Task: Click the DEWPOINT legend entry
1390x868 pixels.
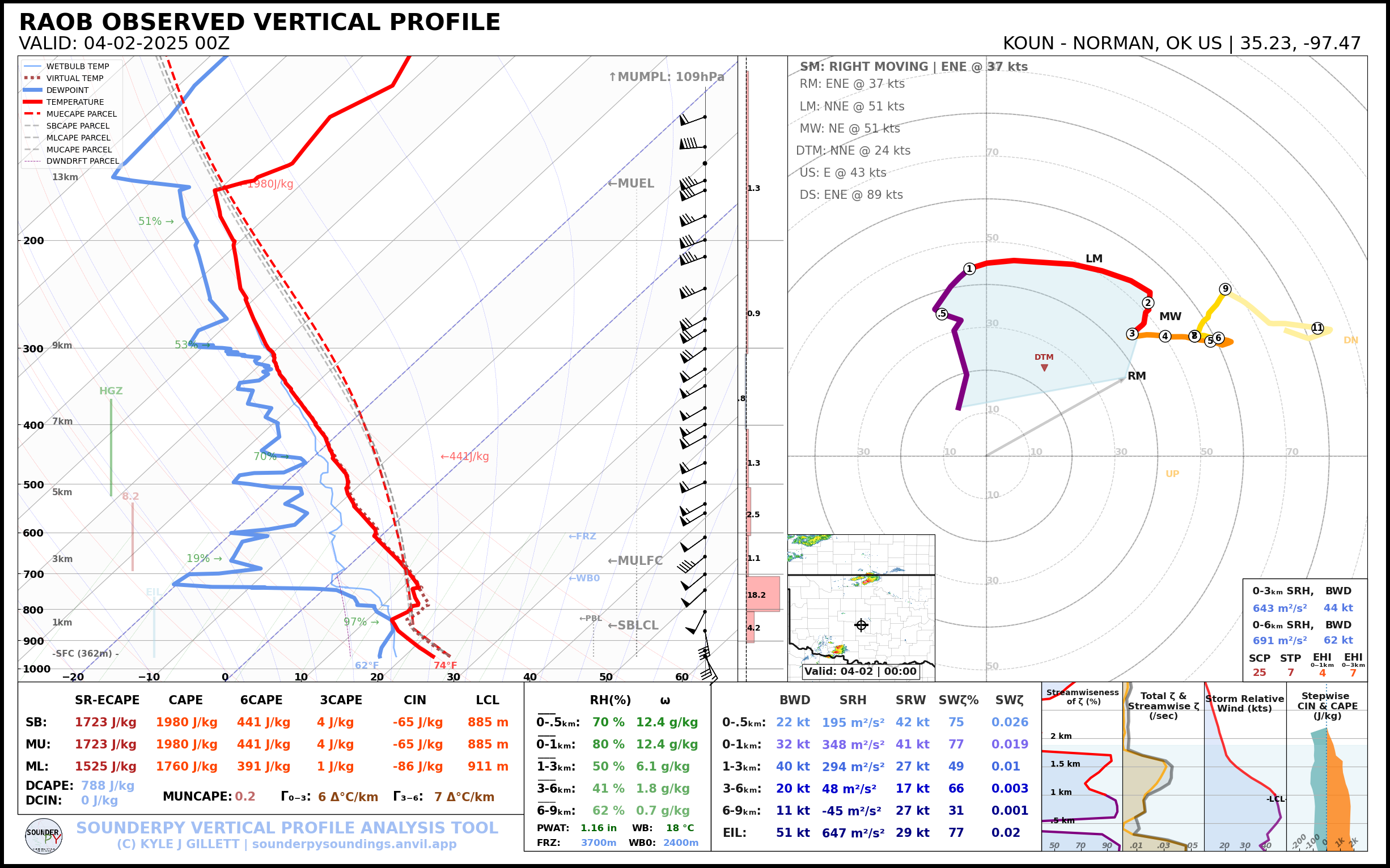Action: 67,90
